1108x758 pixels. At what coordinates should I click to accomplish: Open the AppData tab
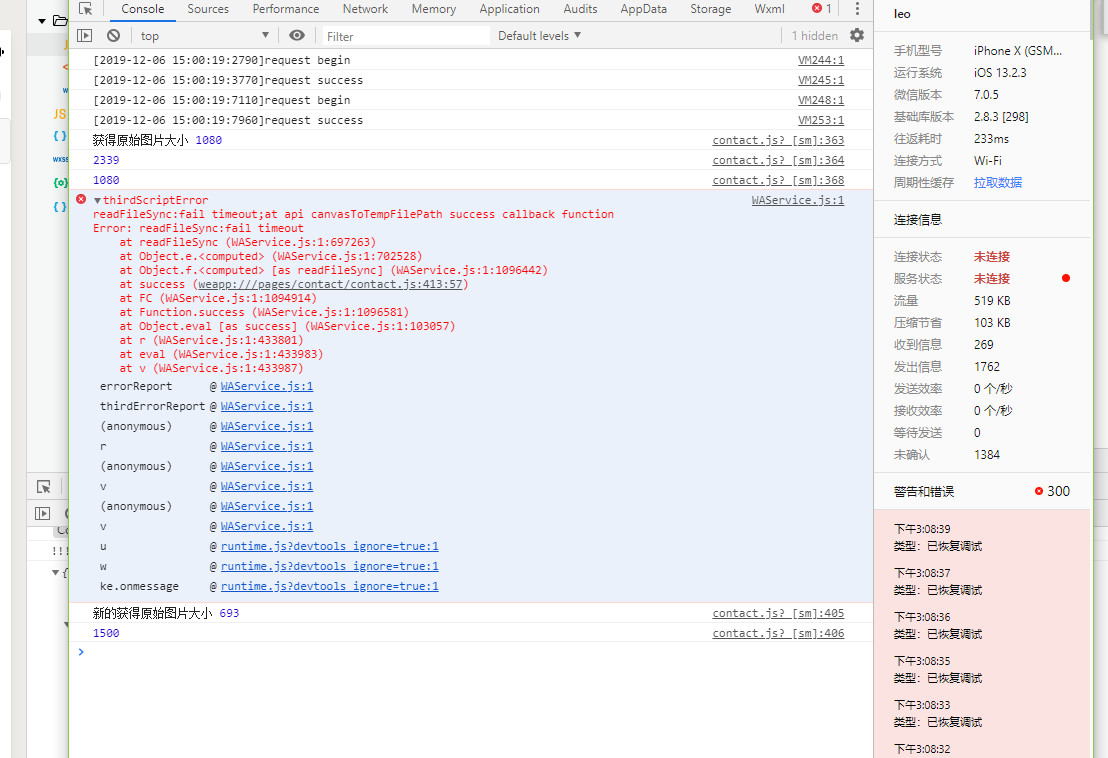point(644,8)
